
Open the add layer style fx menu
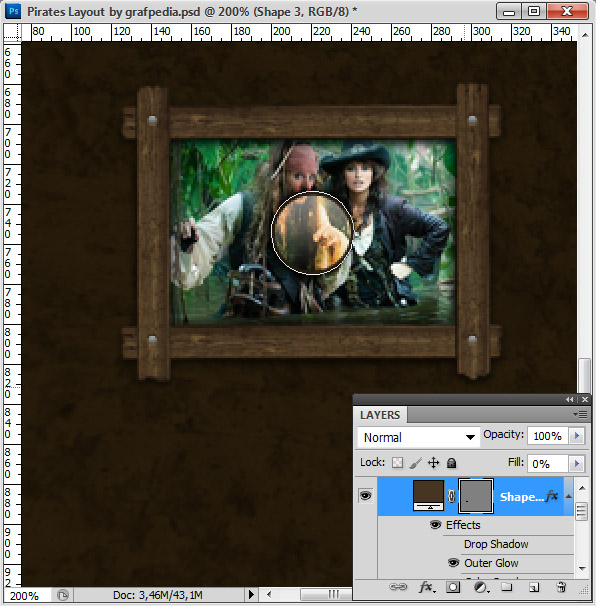[427, 587]
